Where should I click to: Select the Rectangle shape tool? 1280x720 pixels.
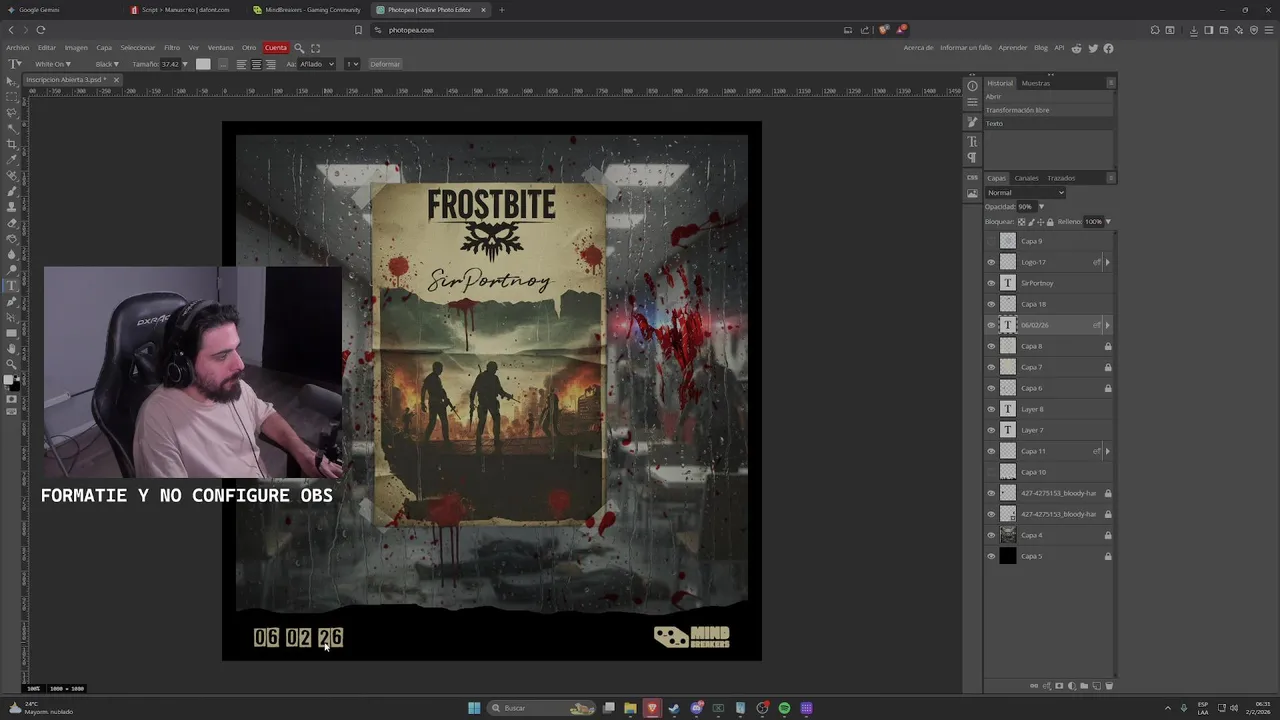11,333
